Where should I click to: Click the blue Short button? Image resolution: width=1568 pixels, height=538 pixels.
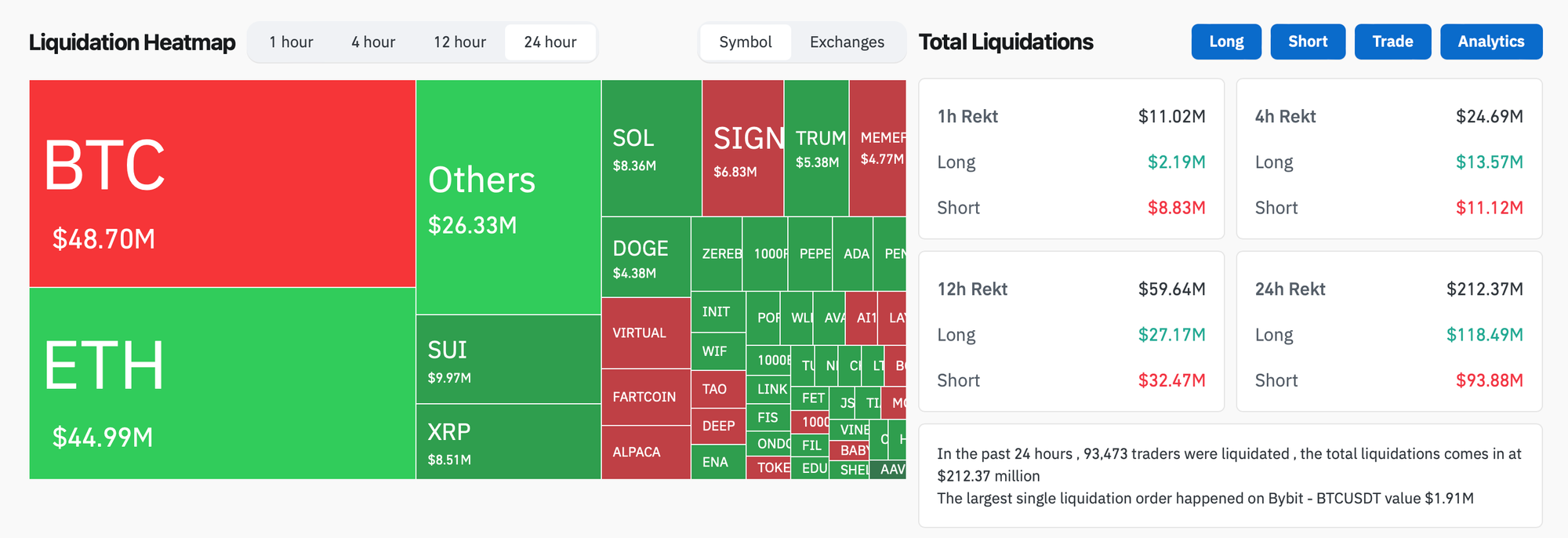tap(1308, 42)
